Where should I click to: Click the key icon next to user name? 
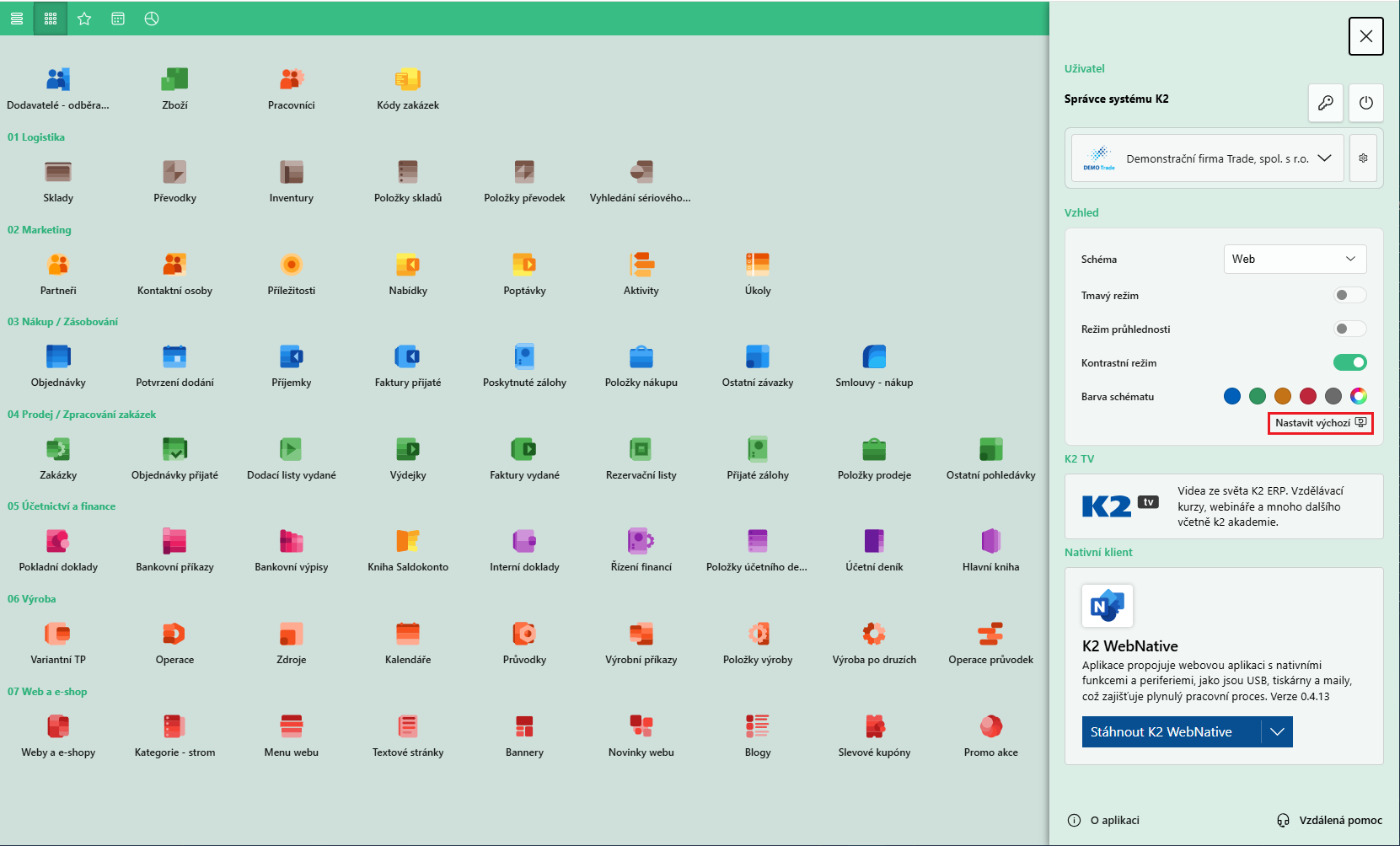(1326, 102)
